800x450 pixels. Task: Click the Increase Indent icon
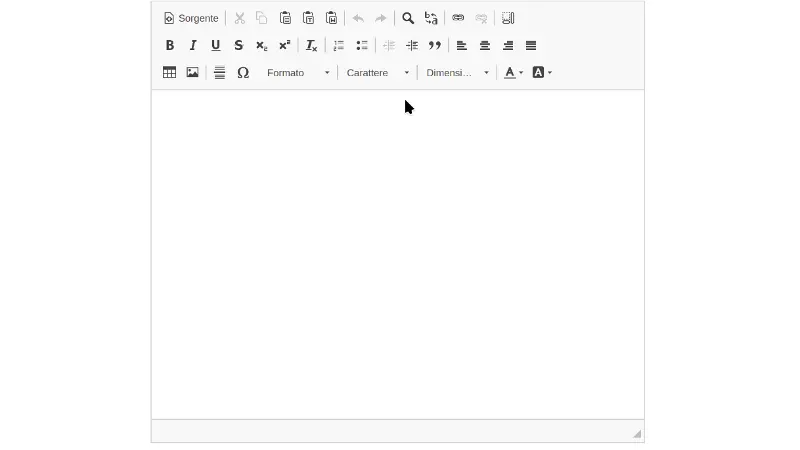point(412,45)
